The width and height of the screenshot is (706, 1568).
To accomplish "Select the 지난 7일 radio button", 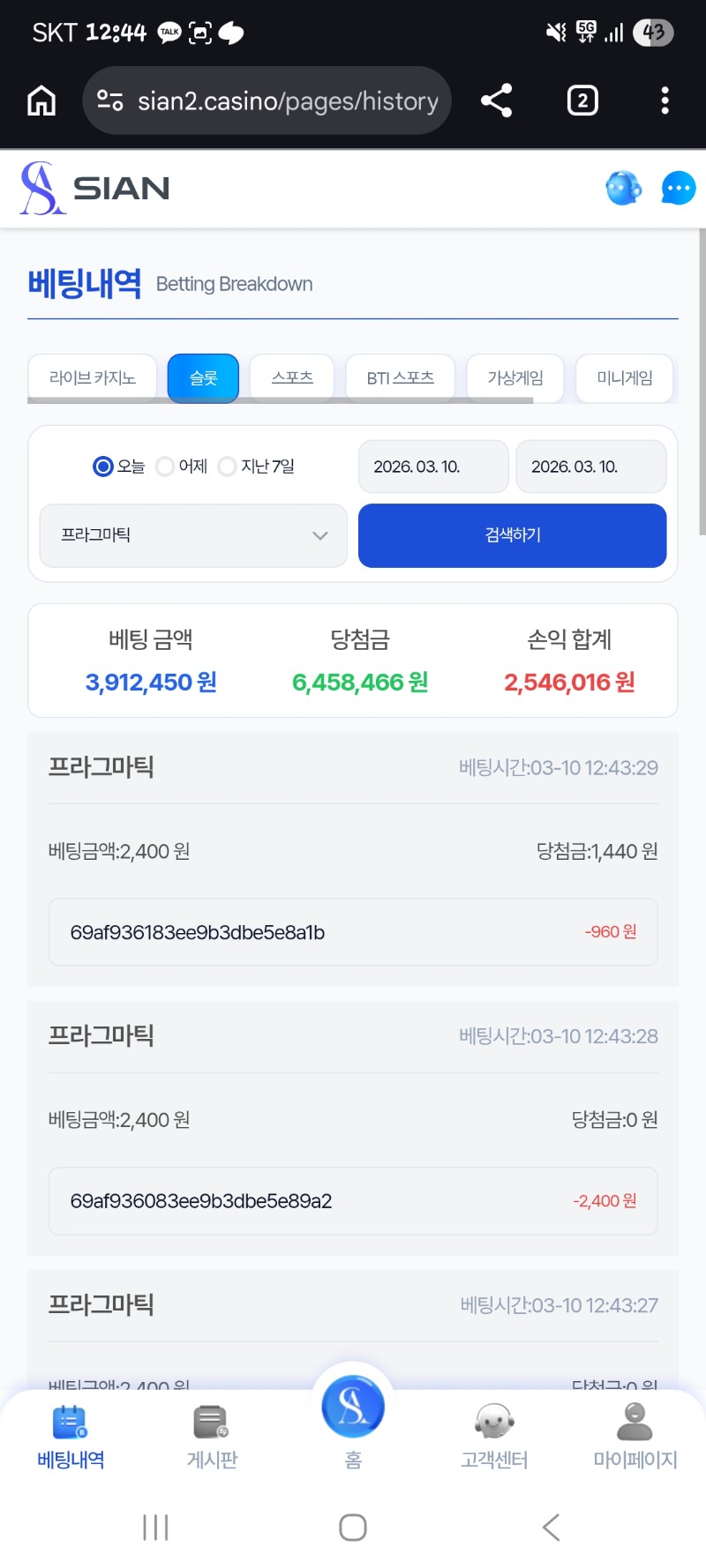I will click(x=228, y=467).
